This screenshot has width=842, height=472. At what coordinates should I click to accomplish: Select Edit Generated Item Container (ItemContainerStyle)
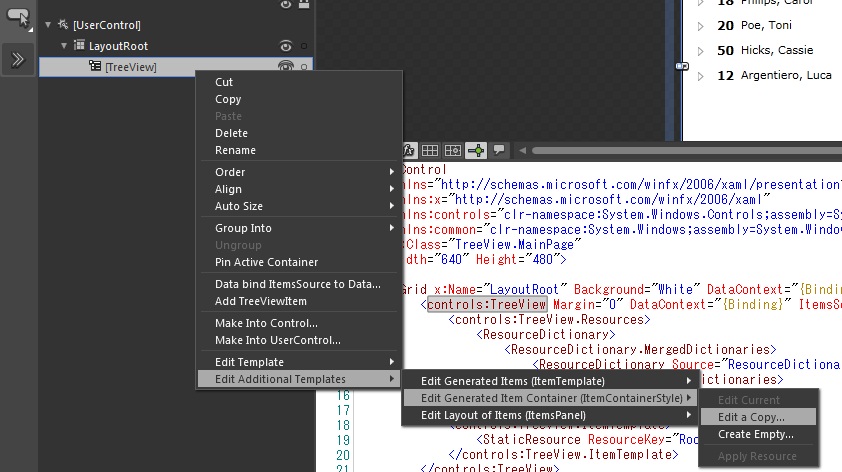[x=550, y=398]
